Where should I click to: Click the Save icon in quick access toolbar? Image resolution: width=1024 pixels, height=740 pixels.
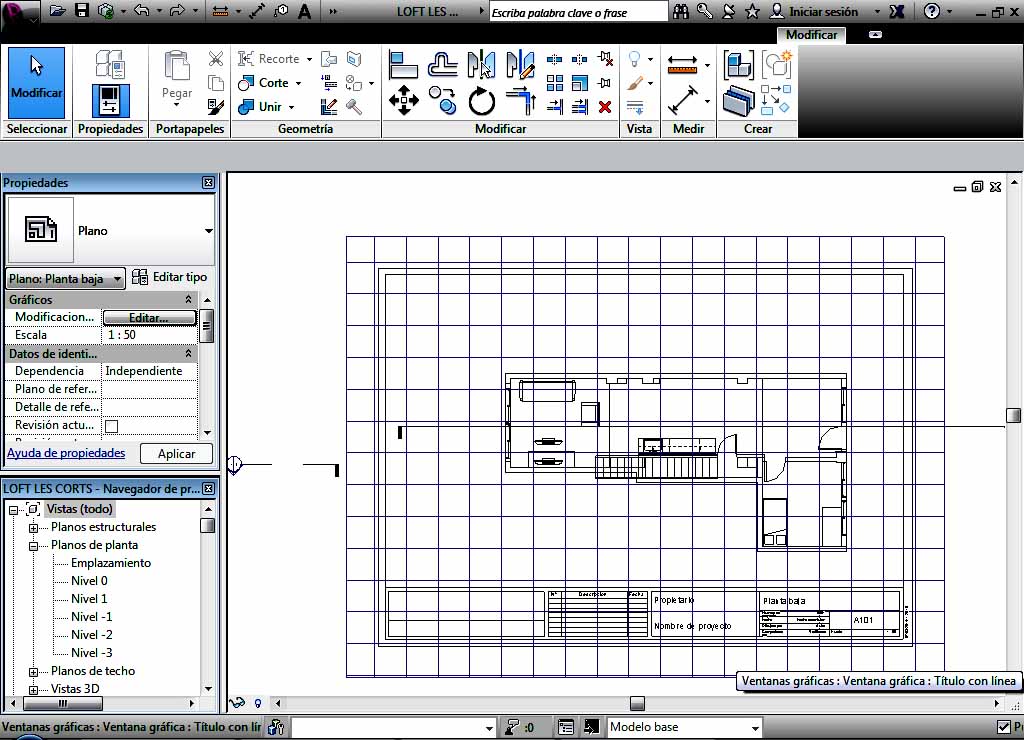pyautogui.click(x=82, y=11)
